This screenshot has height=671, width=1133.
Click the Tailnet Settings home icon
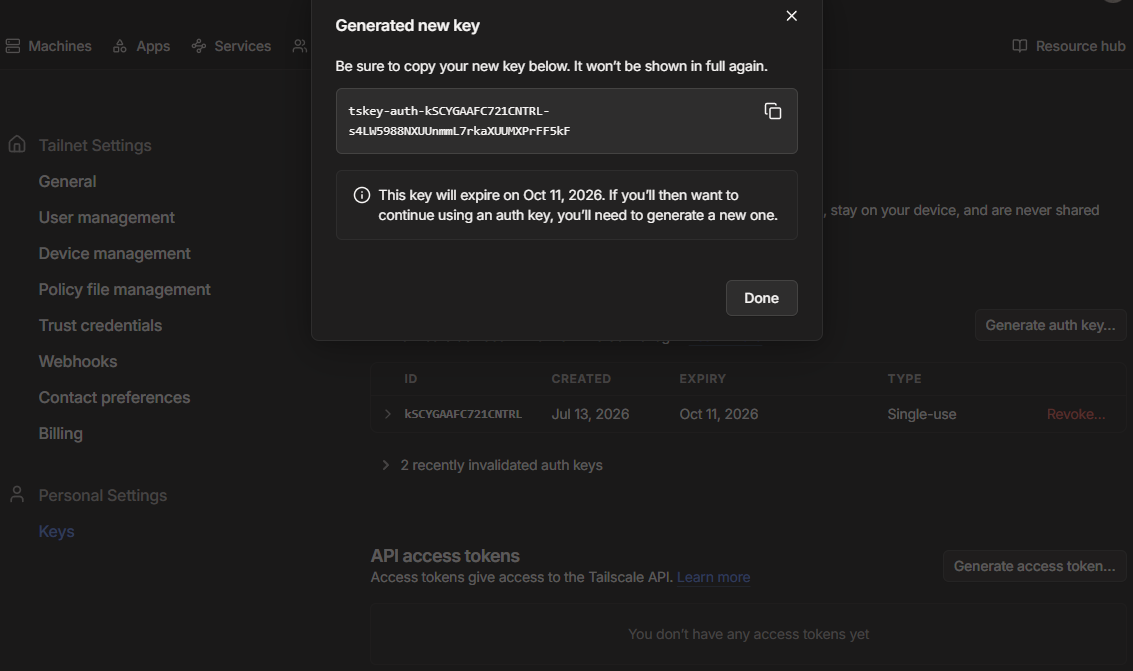(x=17, y=144)
